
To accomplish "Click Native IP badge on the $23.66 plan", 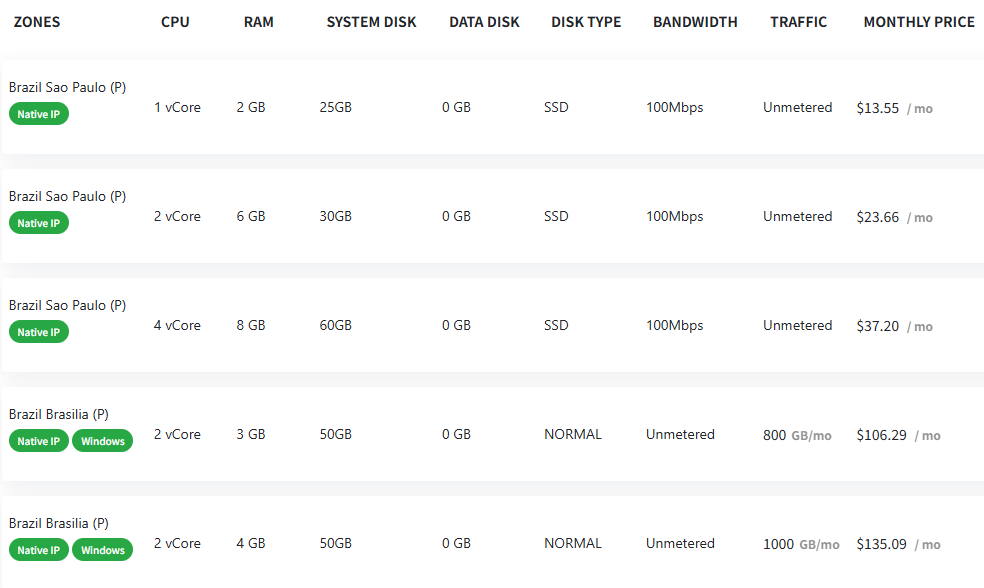I will pyautogui.click(x=39, y=223).
